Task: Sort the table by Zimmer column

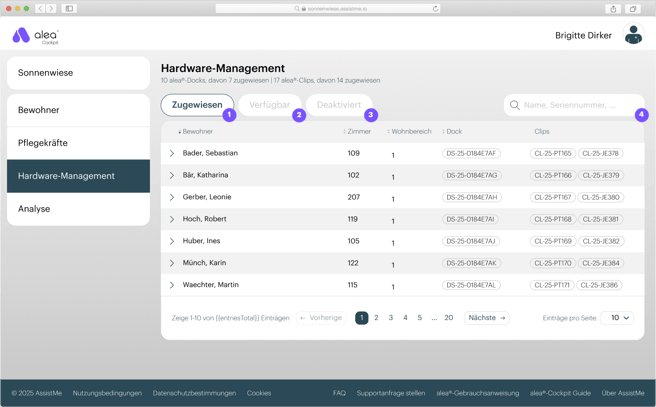Action: coord(357,131)
